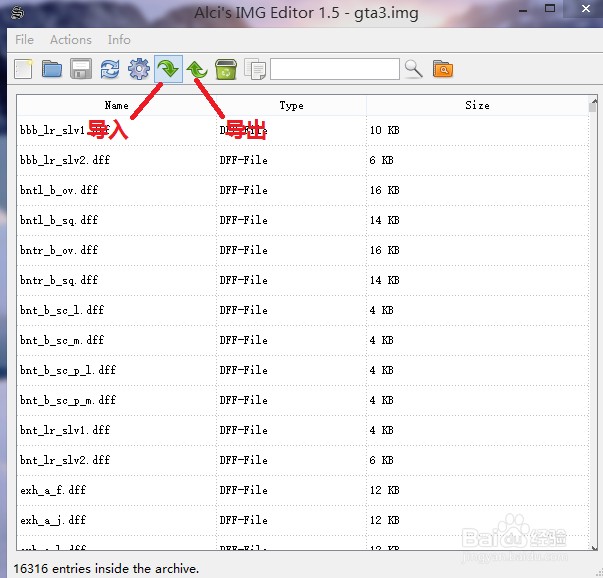Open the Info menu
The height and width of the screenshot is (578, 603).
pyautogui.click(x=119, y=40)
